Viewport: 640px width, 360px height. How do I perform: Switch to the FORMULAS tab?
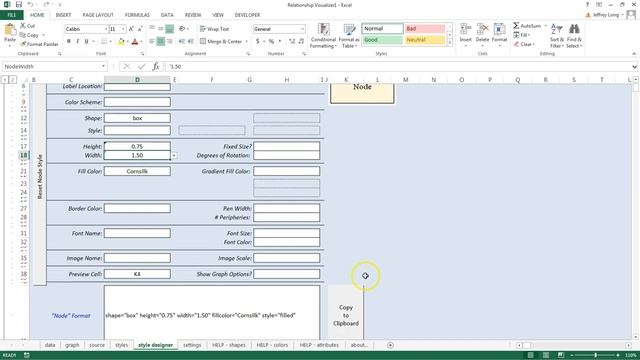pyautogui.click(x=137, y=15)
